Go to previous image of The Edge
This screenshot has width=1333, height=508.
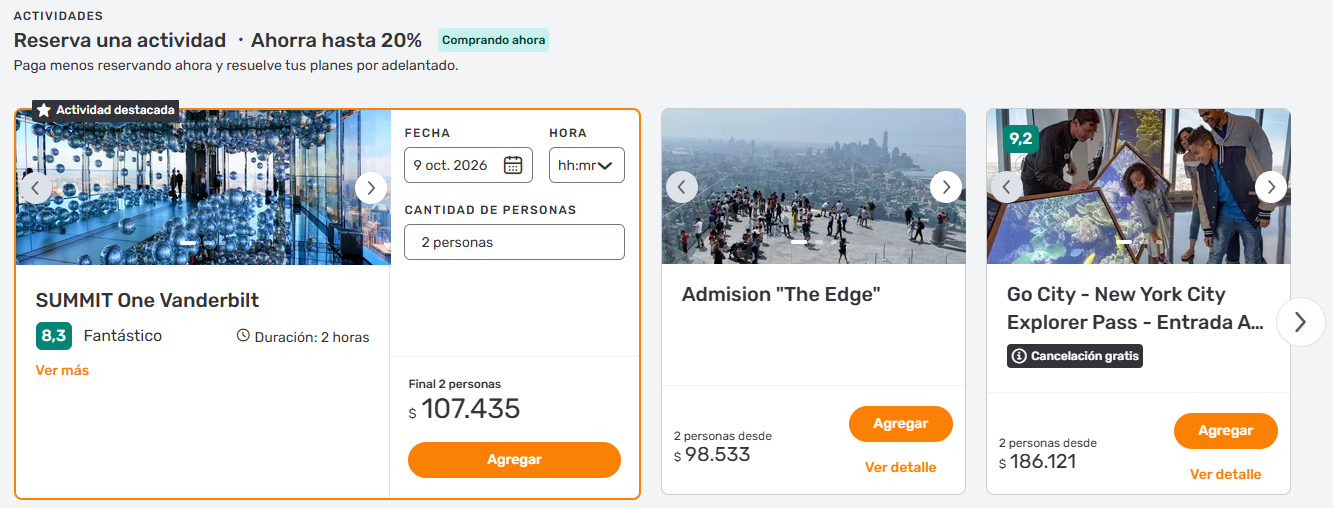click(682, 187)
